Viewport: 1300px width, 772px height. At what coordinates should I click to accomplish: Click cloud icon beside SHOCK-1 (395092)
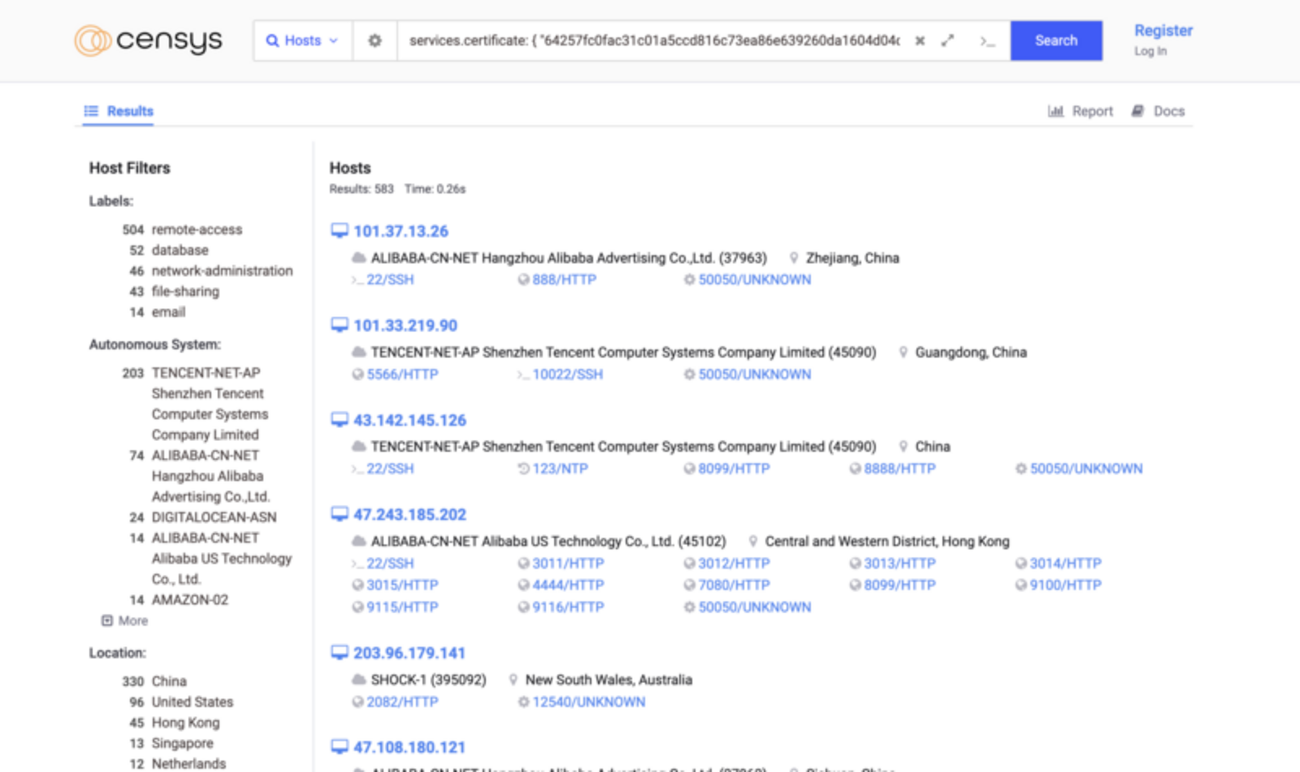pyautogui.click(x=359, y=680)
